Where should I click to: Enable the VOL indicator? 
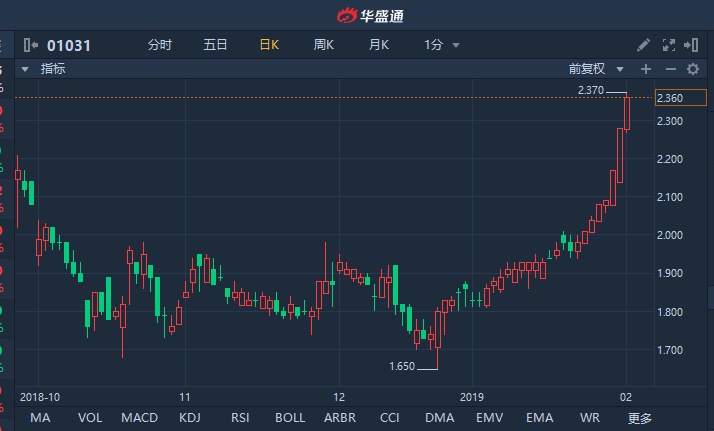[x=90, y=418]
